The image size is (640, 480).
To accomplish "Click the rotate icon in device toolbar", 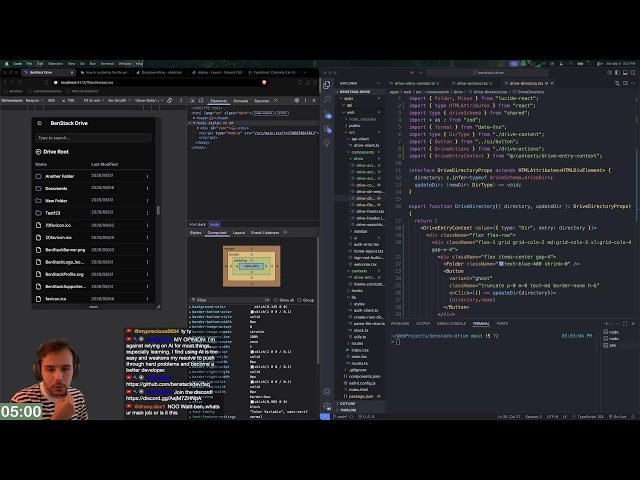I will 169,100.
